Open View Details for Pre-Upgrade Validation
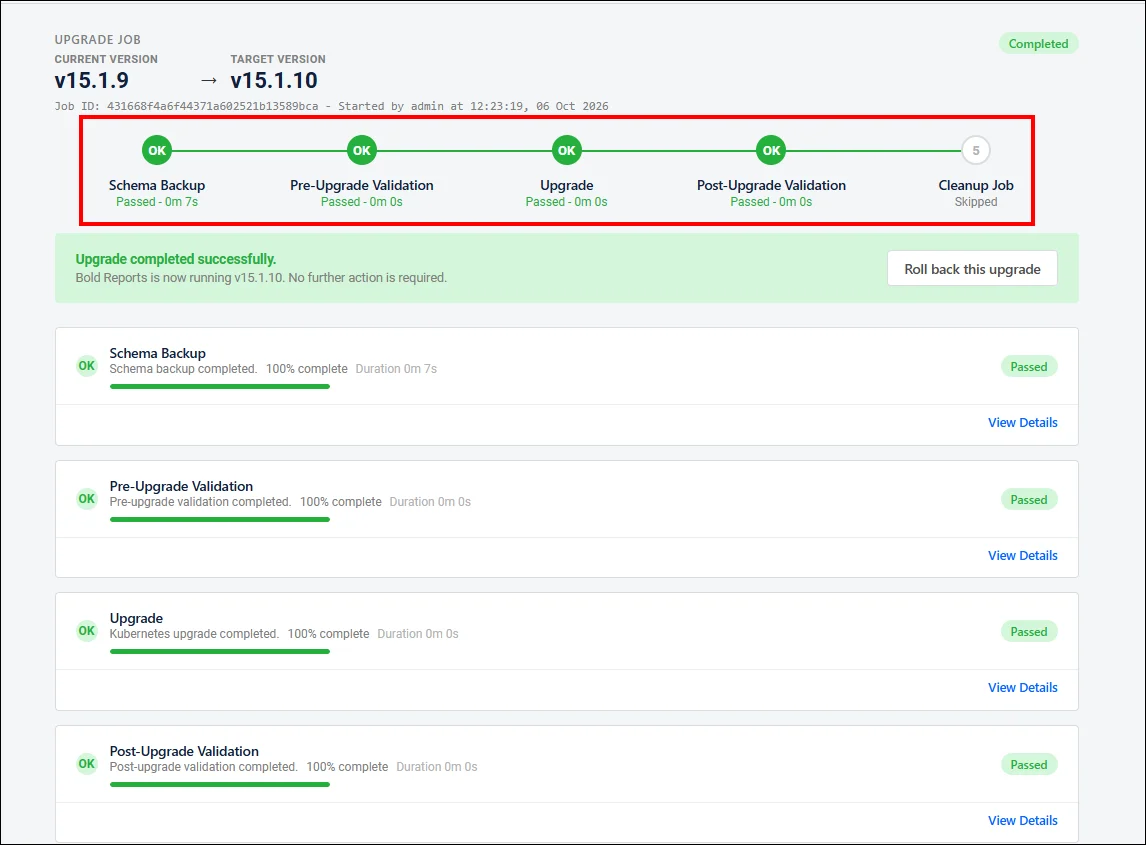Viewport: 1146px width, 845px height. 1022,556
